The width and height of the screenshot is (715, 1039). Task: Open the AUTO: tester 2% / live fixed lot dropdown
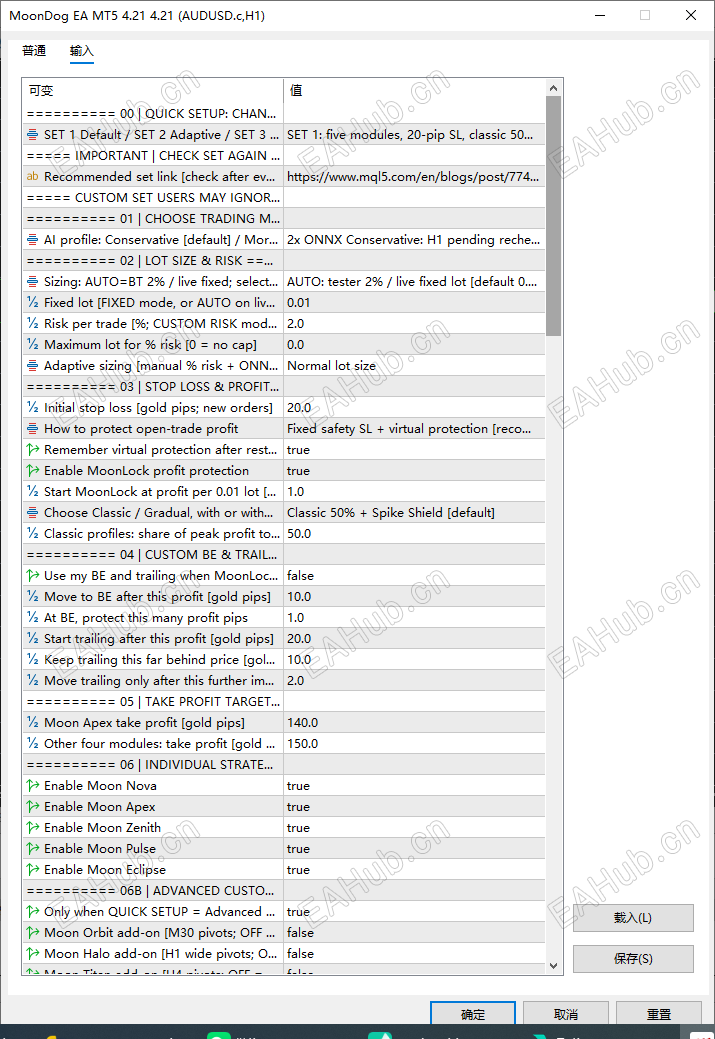414,282
